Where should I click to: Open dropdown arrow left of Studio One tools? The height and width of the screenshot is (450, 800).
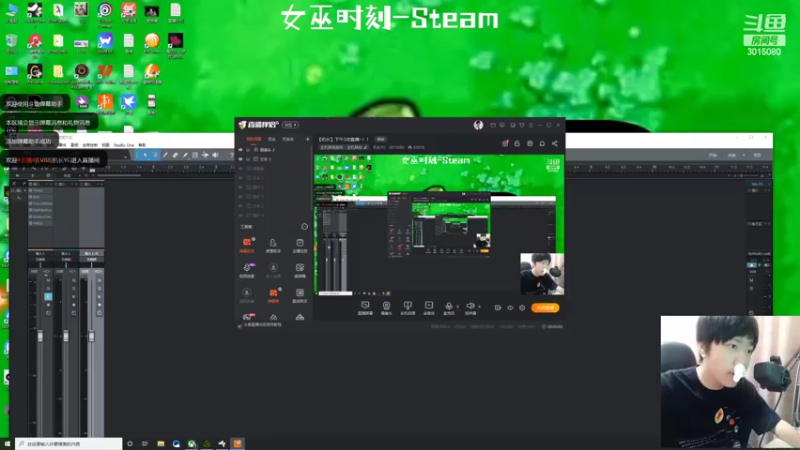click(126, 156)
